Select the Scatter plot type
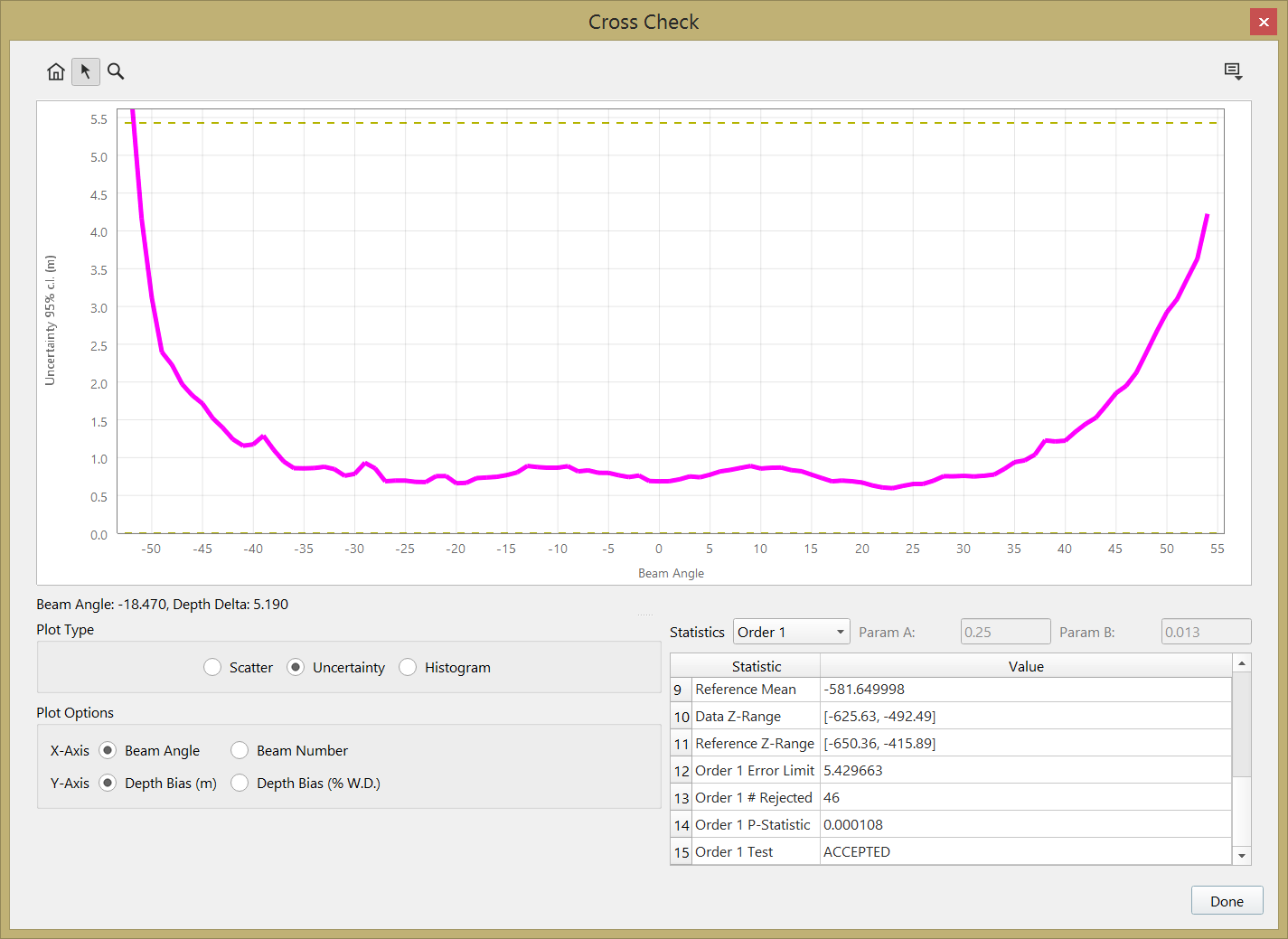Screen dimensions: 1288x939 click(x=212, y=667)
